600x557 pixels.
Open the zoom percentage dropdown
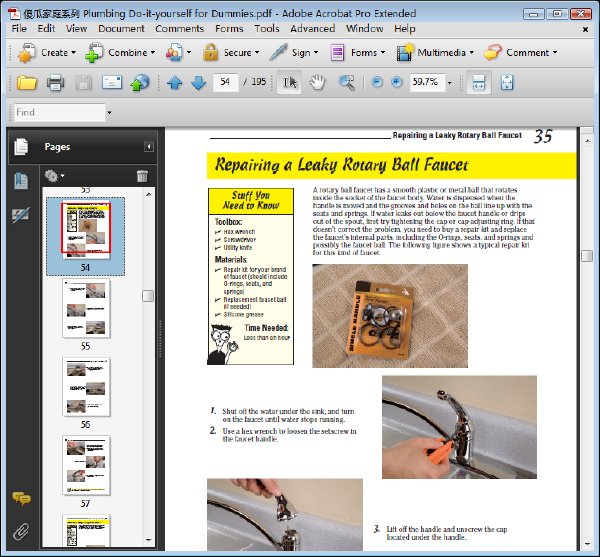tap(450, 83)
